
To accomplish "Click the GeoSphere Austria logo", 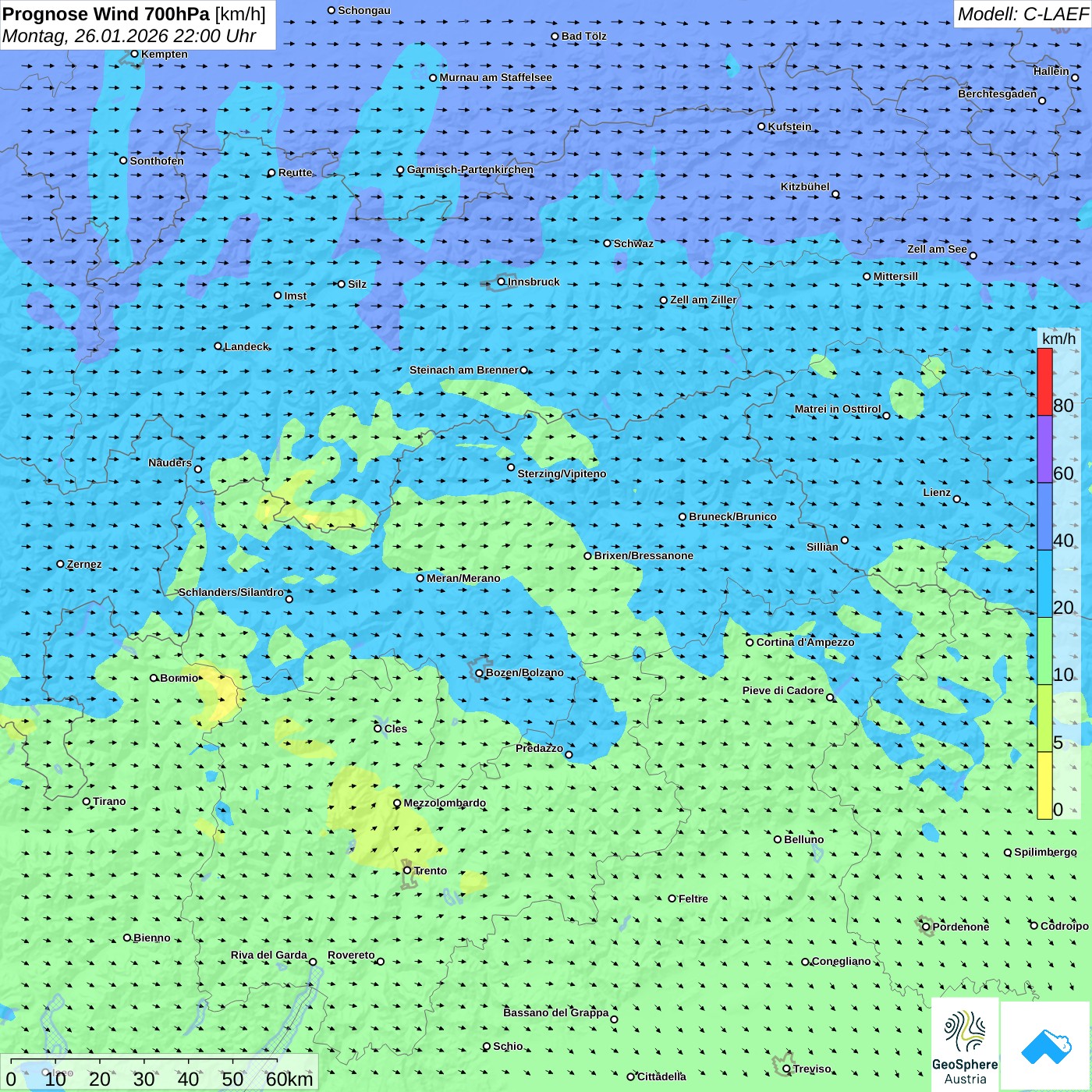I will [965, 1045].
